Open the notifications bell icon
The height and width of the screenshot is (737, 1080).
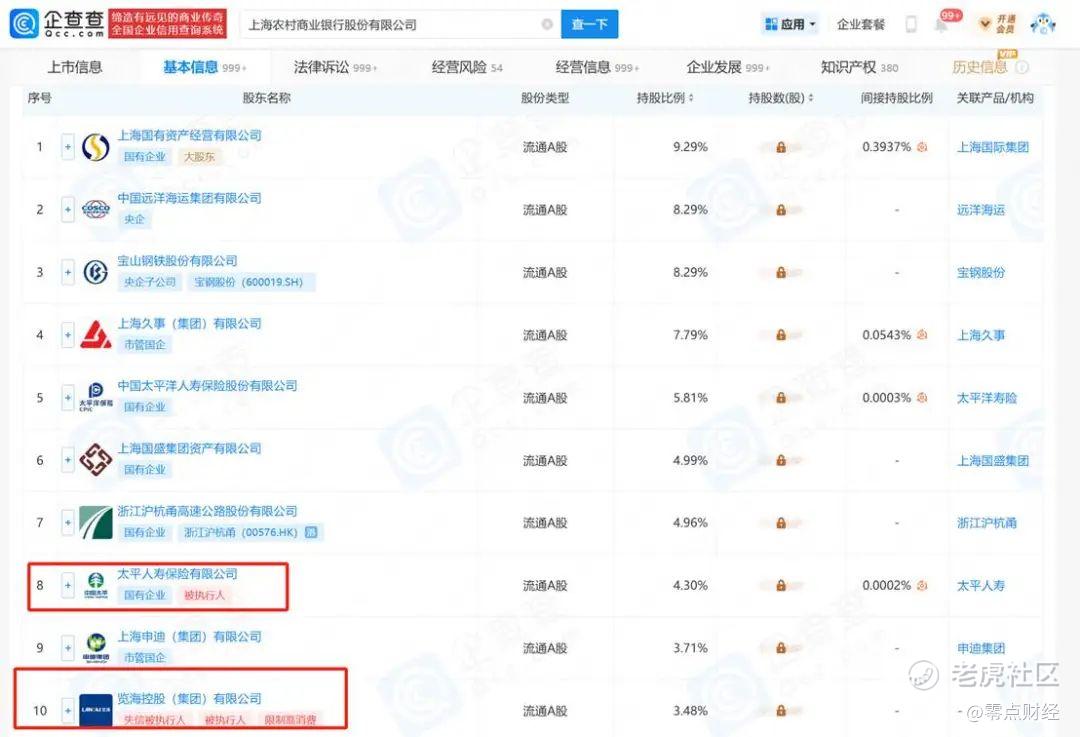(941, 25)
